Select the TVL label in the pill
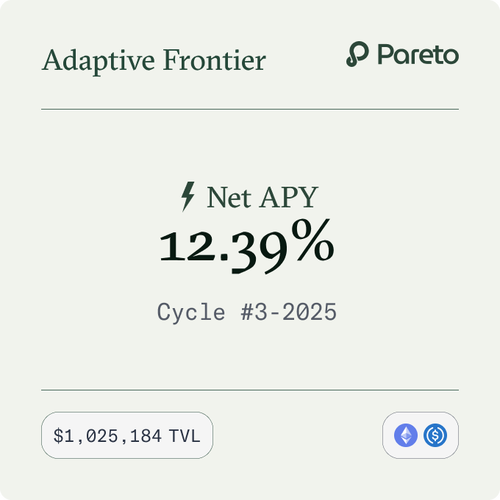500x500 pixels. point(184,436)
